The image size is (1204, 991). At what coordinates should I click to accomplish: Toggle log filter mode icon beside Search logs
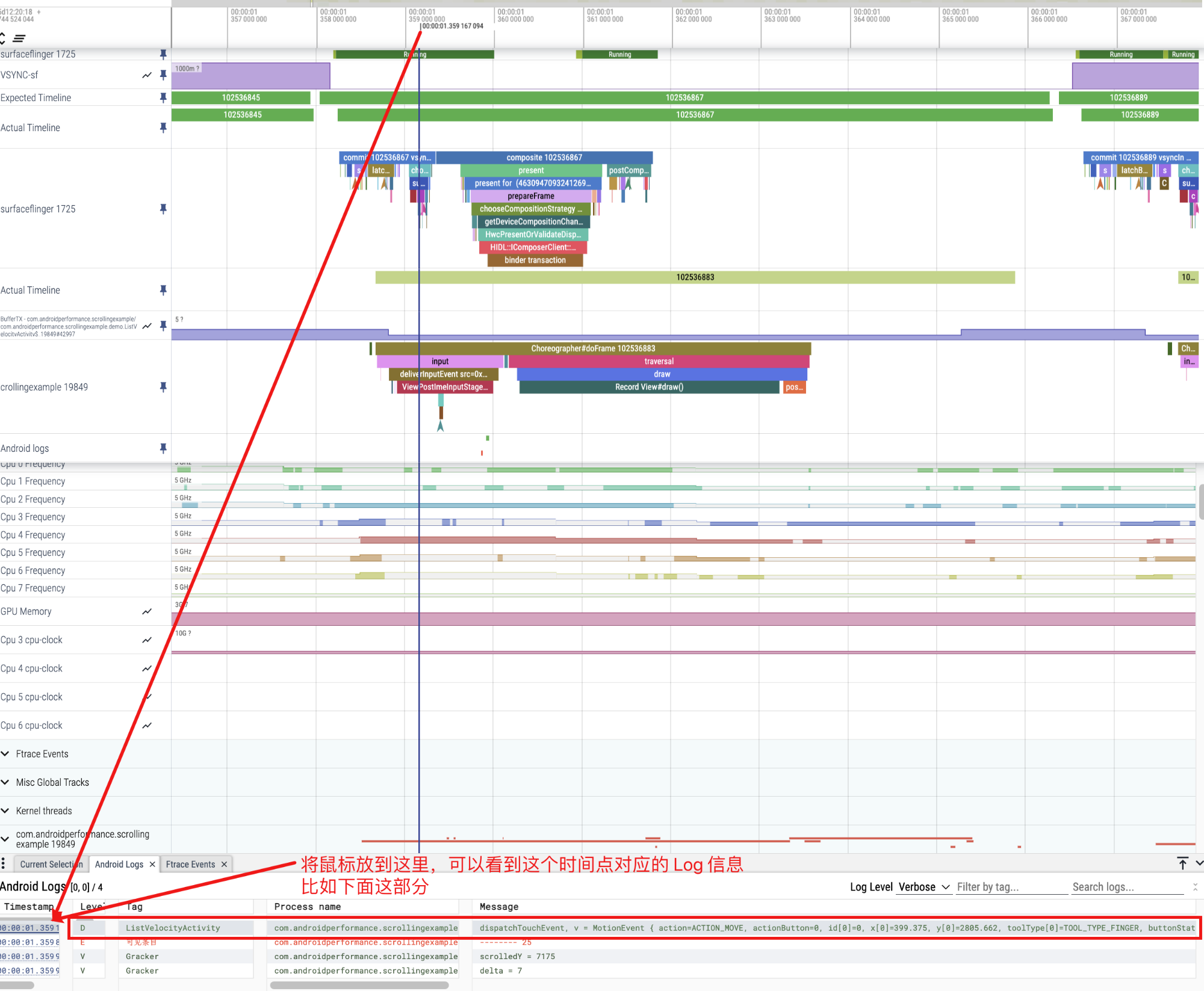tap(1195, 887)
